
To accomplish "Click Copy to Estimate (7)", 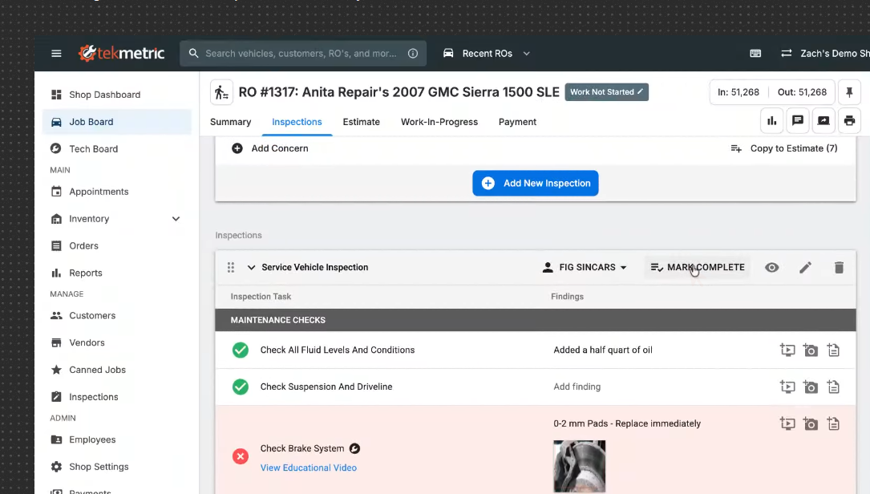I will (784, 148).
